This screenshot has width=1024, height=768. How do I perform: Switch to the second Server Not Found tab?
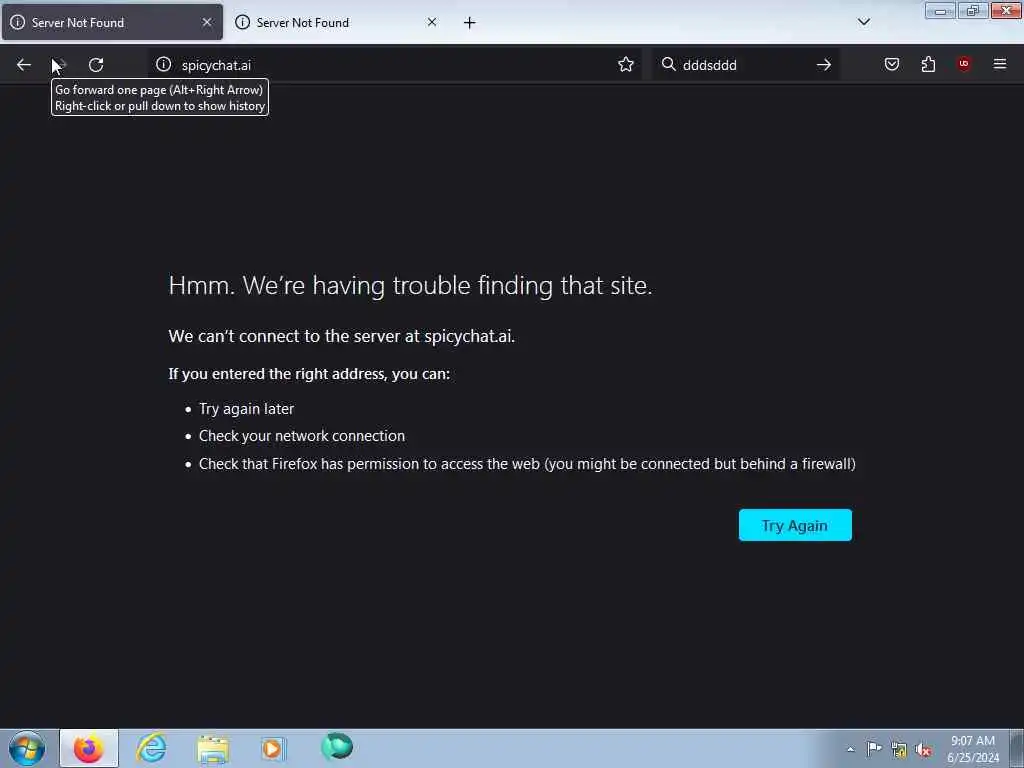[x=337, y=23]
